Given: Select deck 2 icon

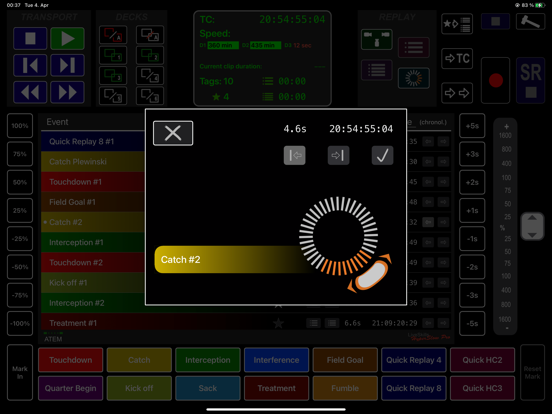Looking at the screenshot, I should tap(150, 55).
